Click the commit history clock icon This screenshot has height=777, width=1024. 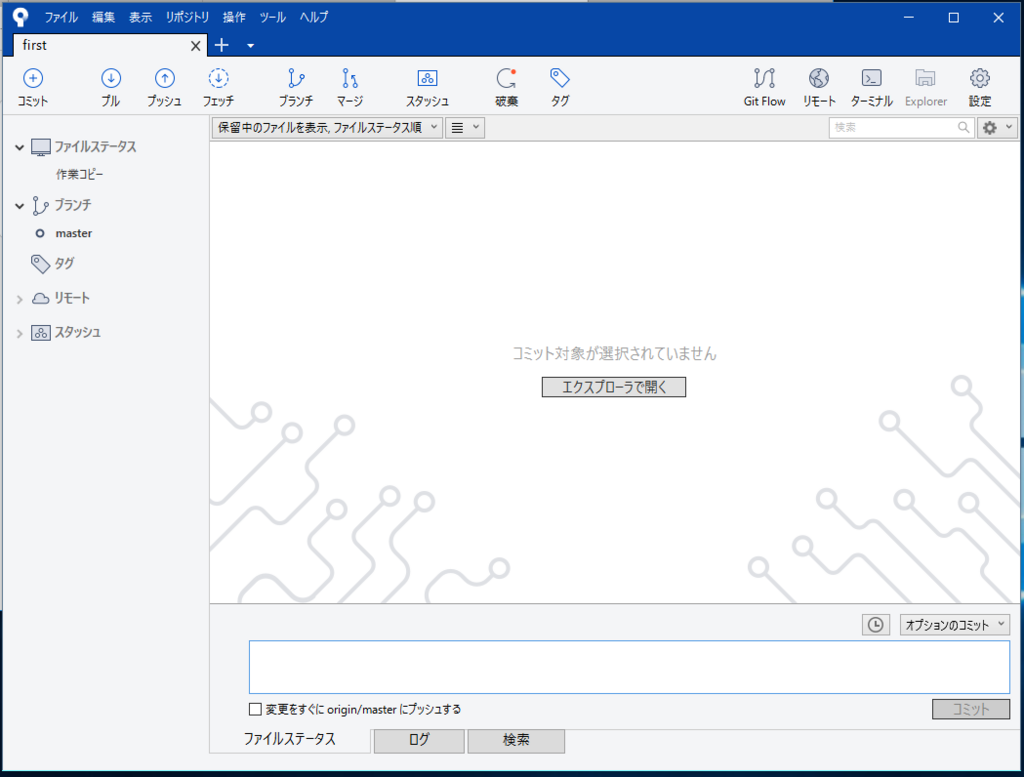(x=875, y=624)
